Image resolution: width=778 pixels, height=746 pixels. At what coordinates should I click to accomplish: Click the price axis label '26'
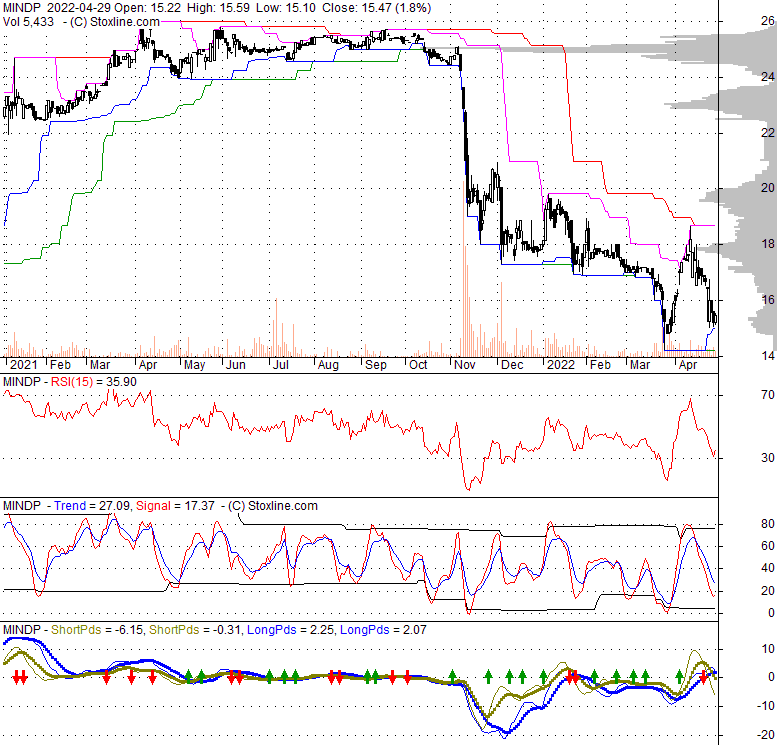768,21
